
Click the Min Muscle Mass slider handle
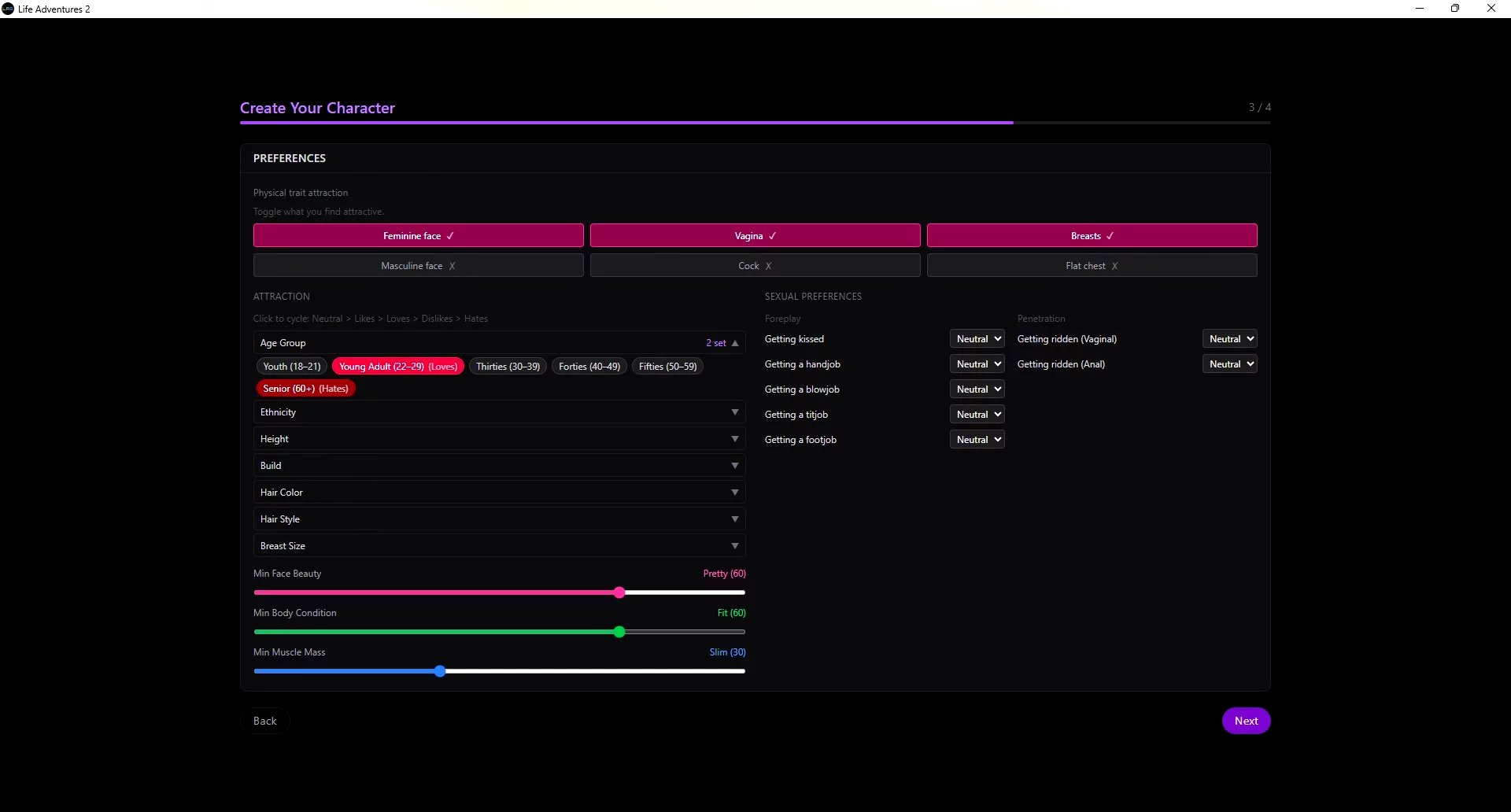[440, 671]
